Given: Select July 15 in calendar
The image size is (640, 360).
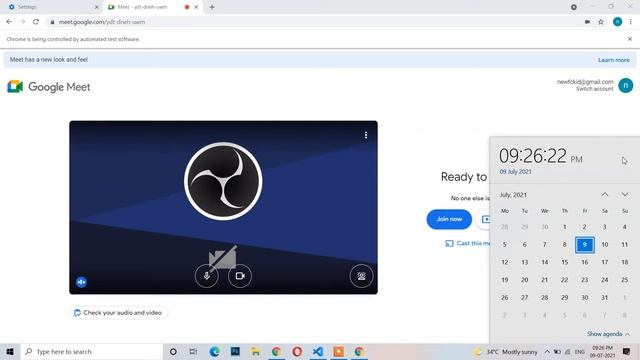Looking at the screenshot, I should tap(564, 262).
